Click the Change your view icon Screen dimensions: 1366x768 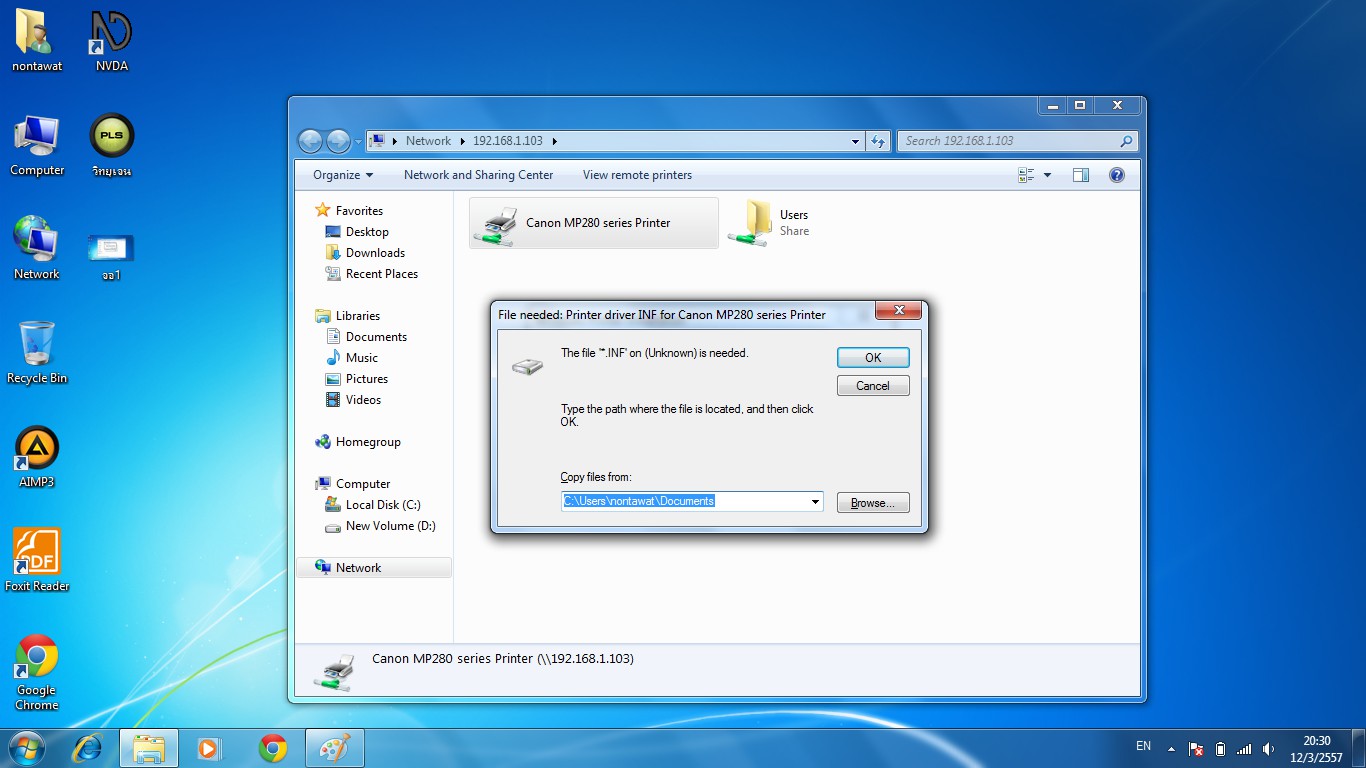[x=1026, y=175]
